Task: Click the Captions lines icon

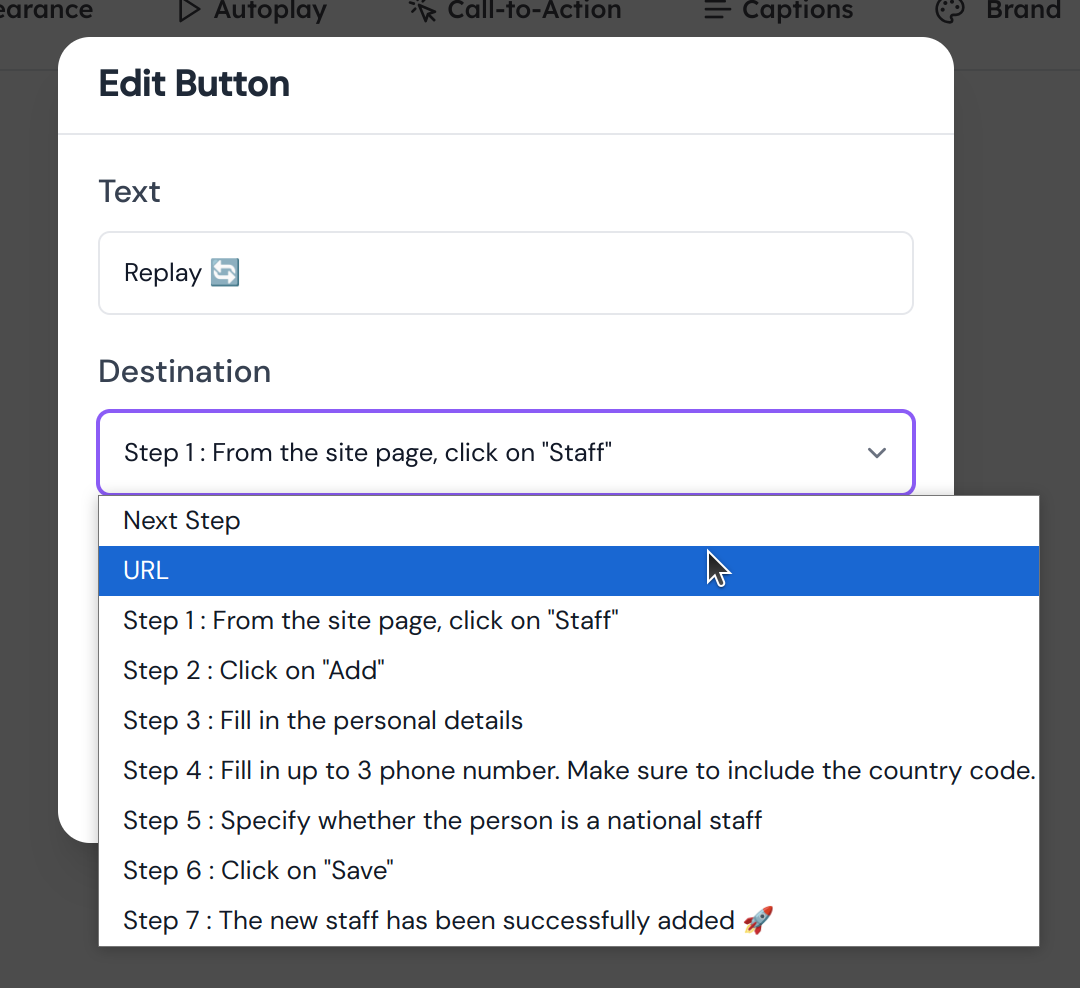Action: click(x=717, y=11)
